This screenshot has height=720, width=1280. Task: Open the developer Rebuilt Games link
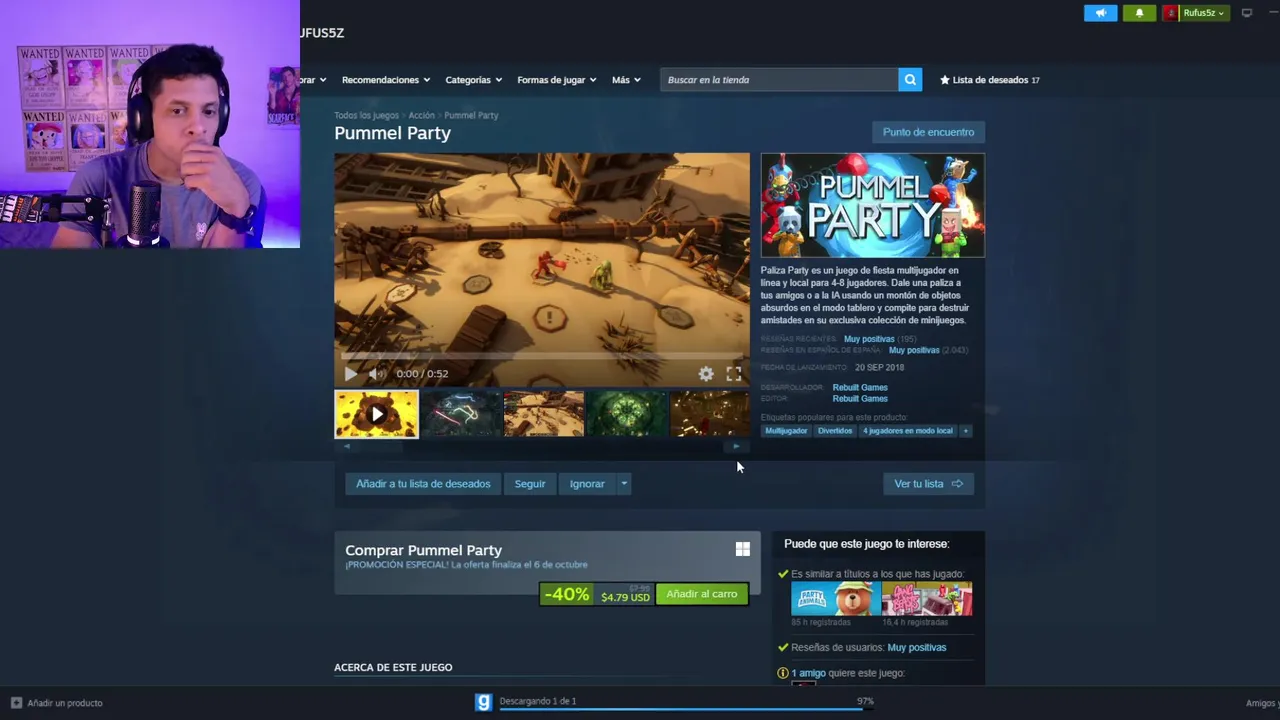point(860,387)
